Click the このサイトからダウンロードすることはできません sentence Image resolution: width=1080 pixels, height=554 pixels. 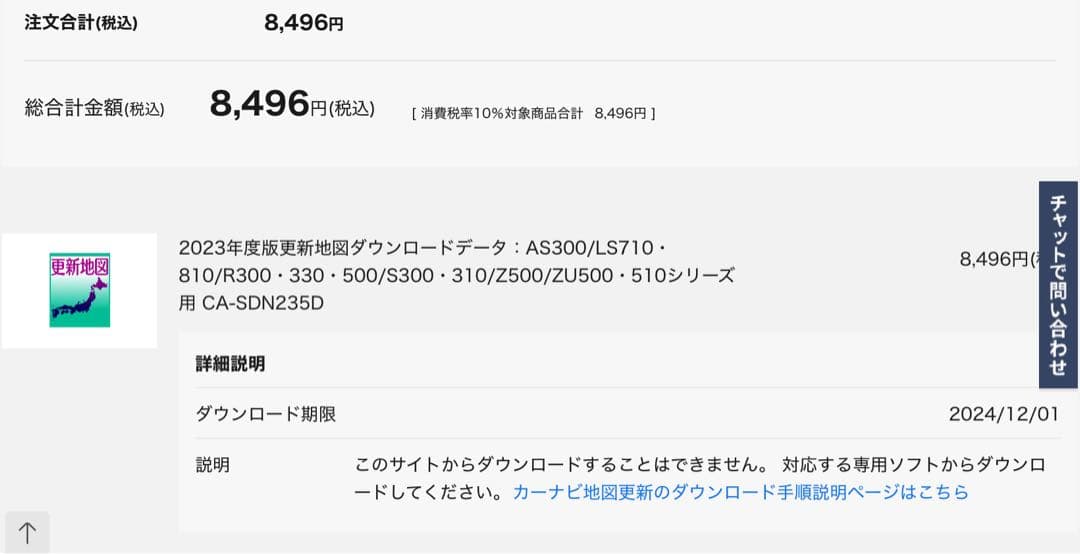click(560, 465)
